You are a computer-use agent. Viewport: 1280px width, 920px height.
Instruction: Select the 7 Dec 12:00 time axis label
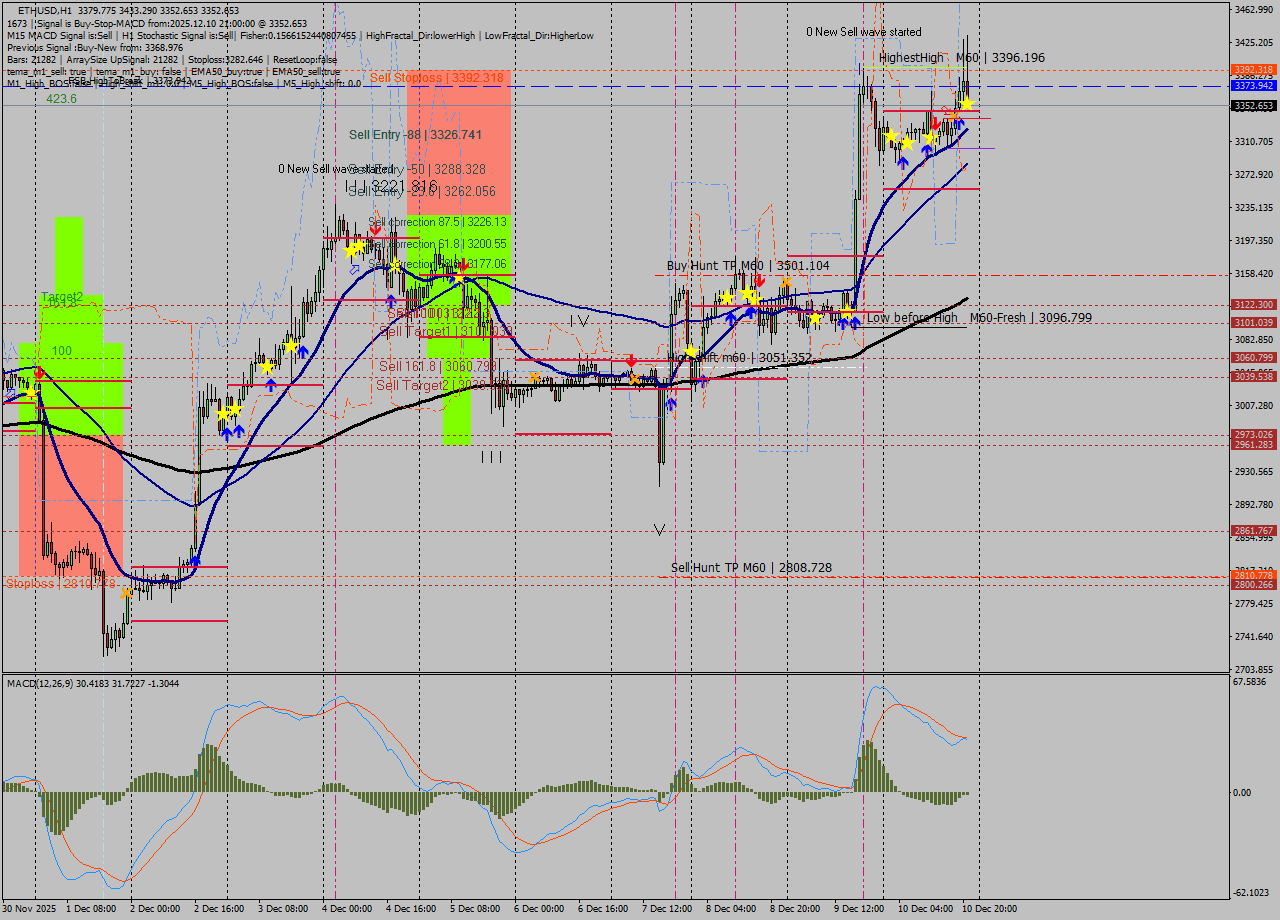click(665, 910)
